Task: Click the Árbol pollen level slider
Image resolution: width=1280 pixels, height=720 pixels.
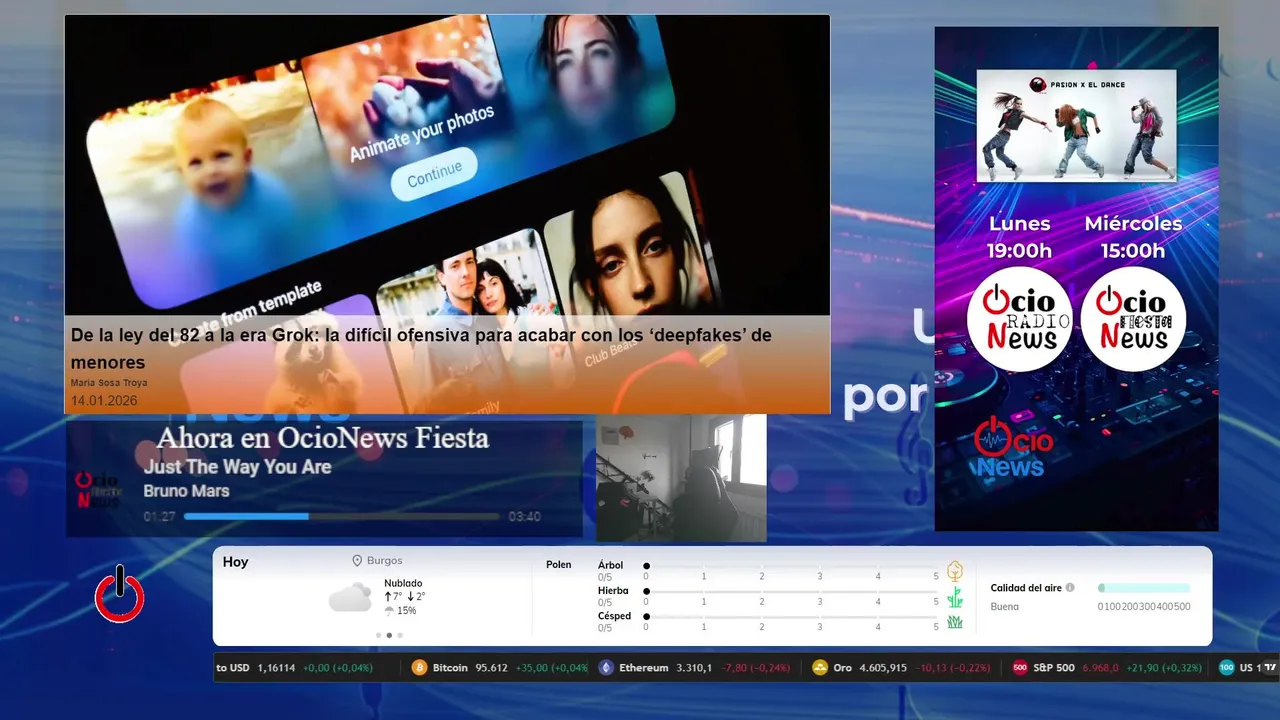Action: (x=791, y=566)
